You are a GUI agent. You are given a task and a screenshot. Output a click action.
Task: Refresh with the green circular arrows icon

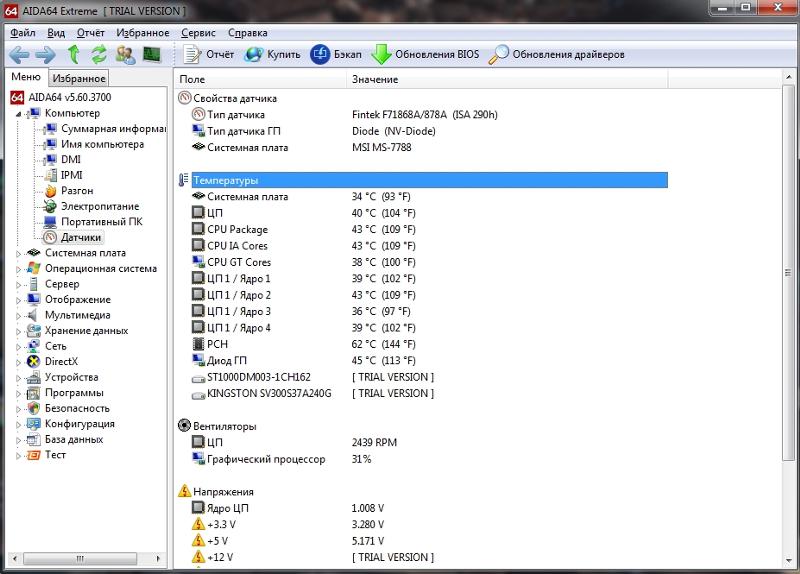point(99,54)
